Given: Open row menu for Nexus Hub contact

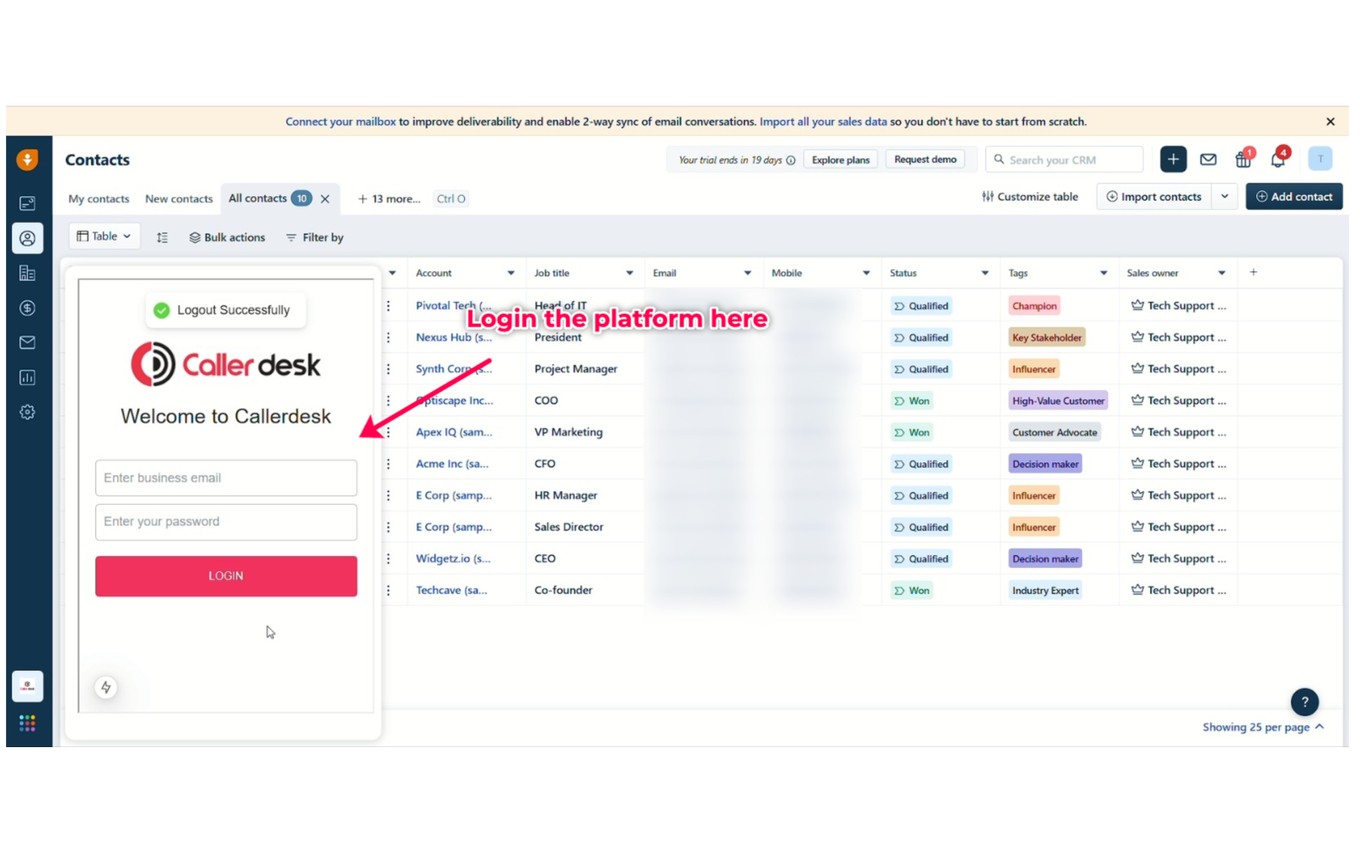Looking at the screenshot, I should pyautogui.click(x=389, y=337).
